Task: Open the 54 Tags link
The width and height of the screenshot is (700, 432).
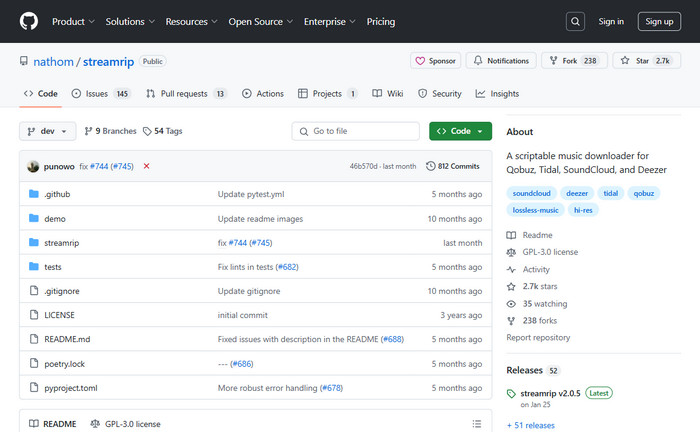Action: click(162, 131)
